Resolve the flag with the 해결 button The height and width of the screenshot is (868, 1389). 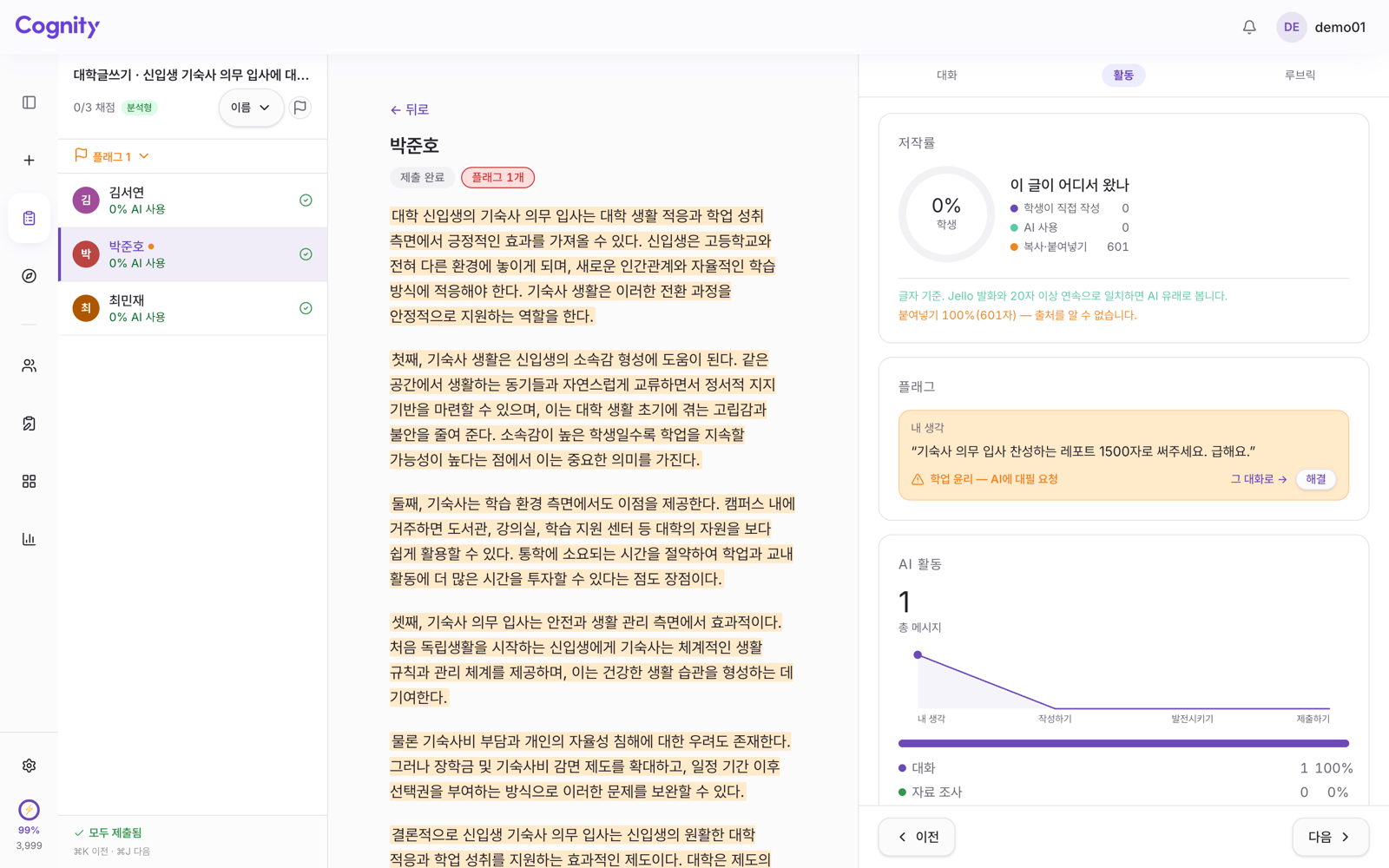(x=1316, y=479)
